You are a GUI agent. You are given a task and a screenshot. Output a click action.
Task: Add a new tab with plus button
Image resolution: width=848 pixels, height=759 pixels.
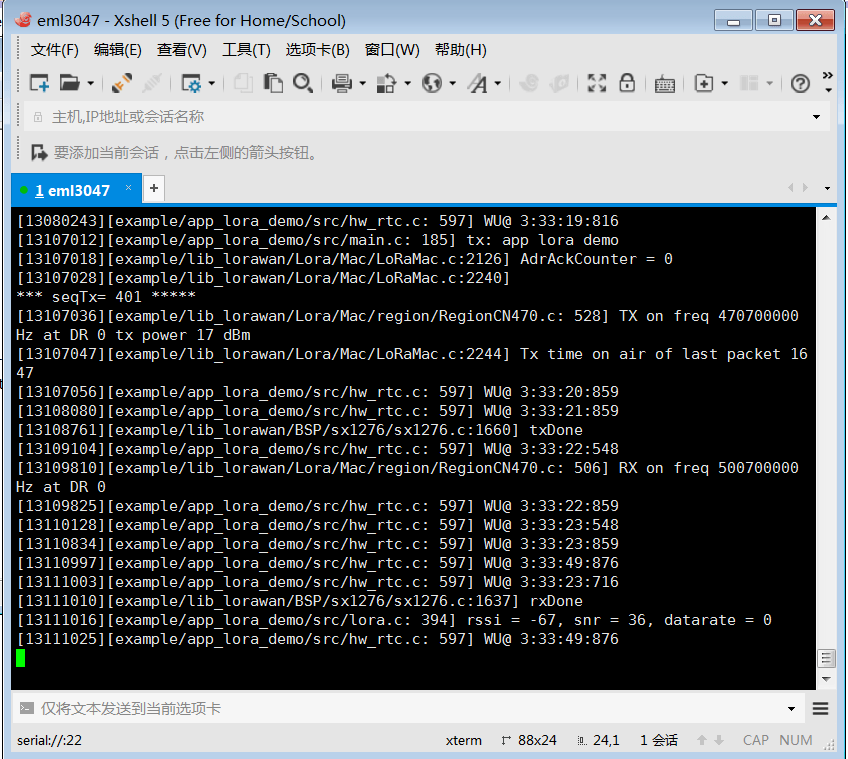(x=154, y=188)
